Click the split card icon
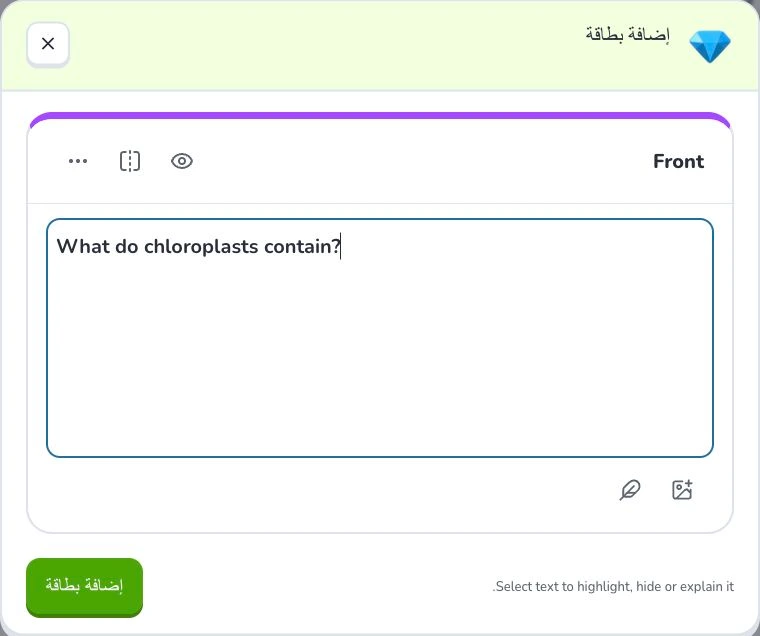Viewport: 760px width, 636px height. point(130,161)
